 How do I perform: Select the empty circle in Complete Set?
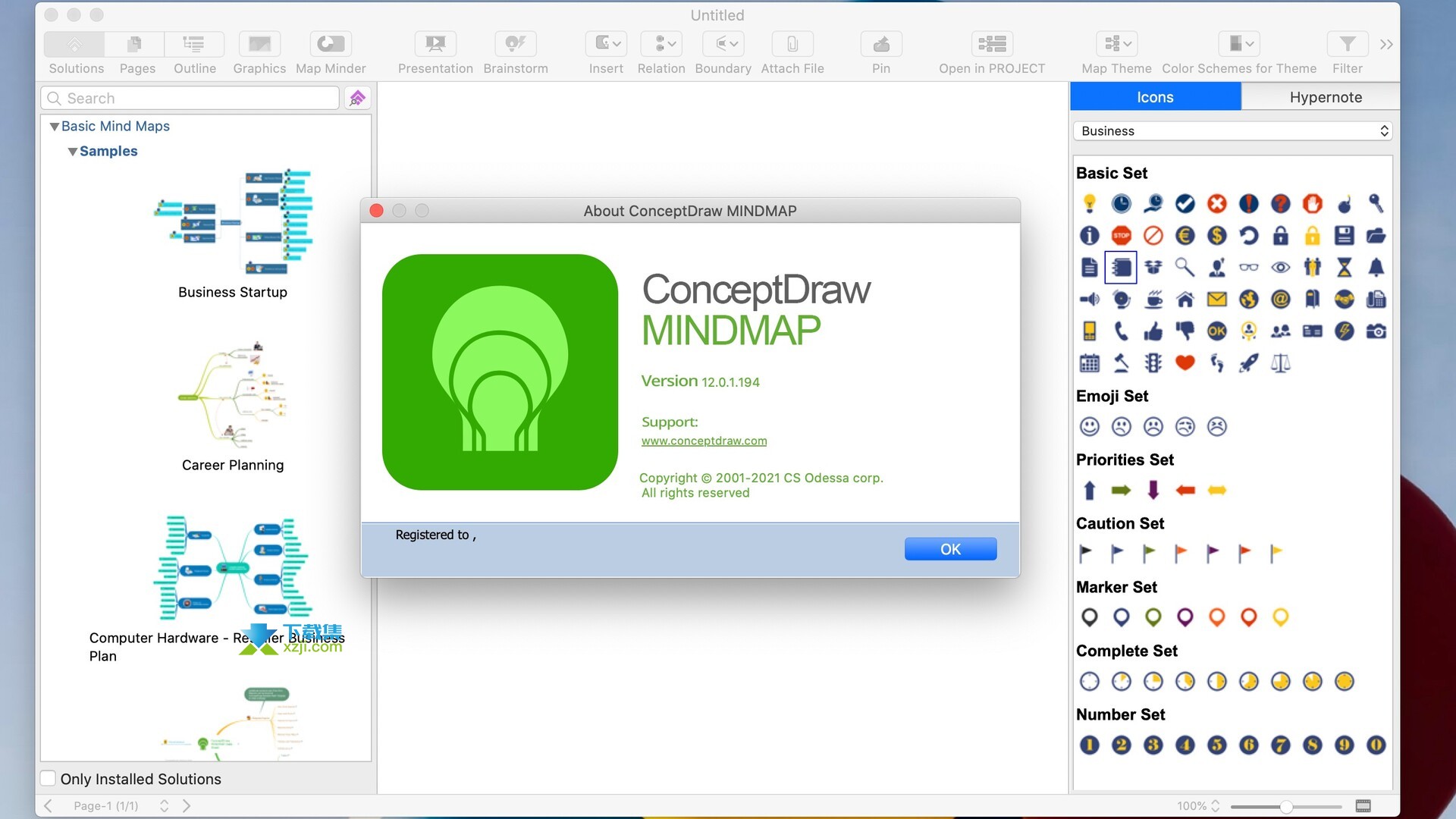point(1090,681)
